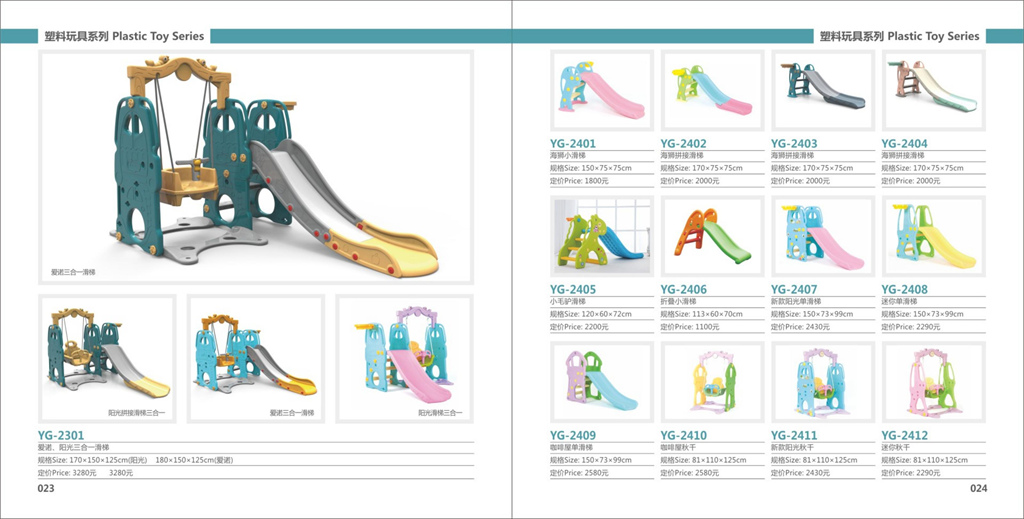
Task: Open the 阳光拼接滑梯三合一 thumbnail
Action: pyautogui.click(x=107, y=358)
